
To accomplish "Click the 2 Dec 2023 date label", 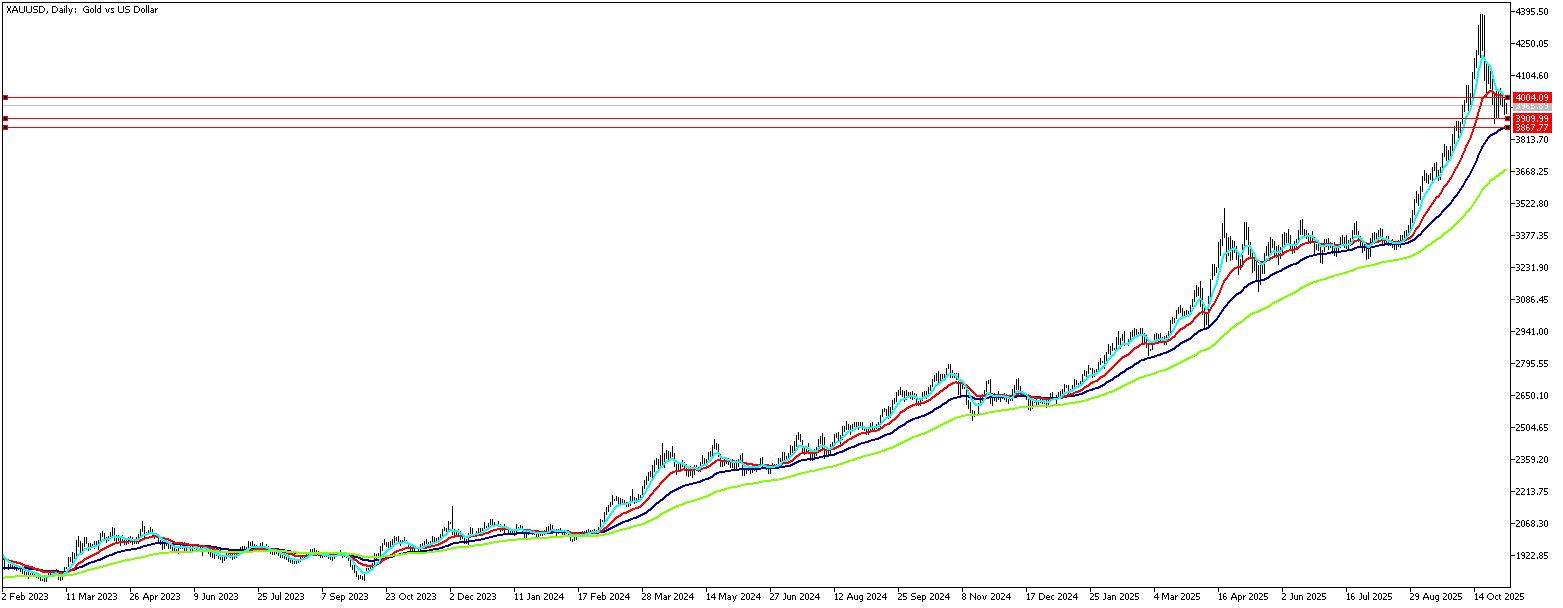I will click(473, 596).
